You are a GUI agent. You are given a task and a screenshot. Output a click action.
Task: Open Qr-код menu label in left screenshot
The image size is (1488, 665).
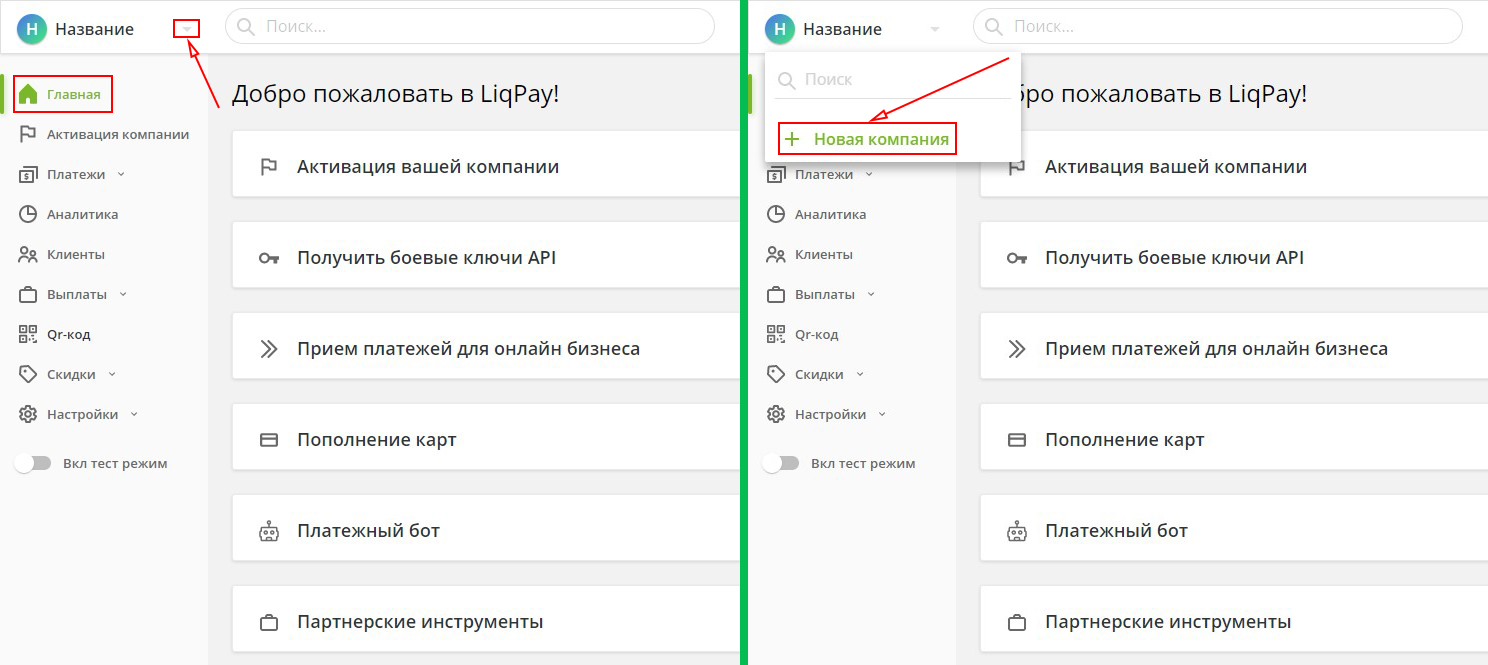click(69, 334)
